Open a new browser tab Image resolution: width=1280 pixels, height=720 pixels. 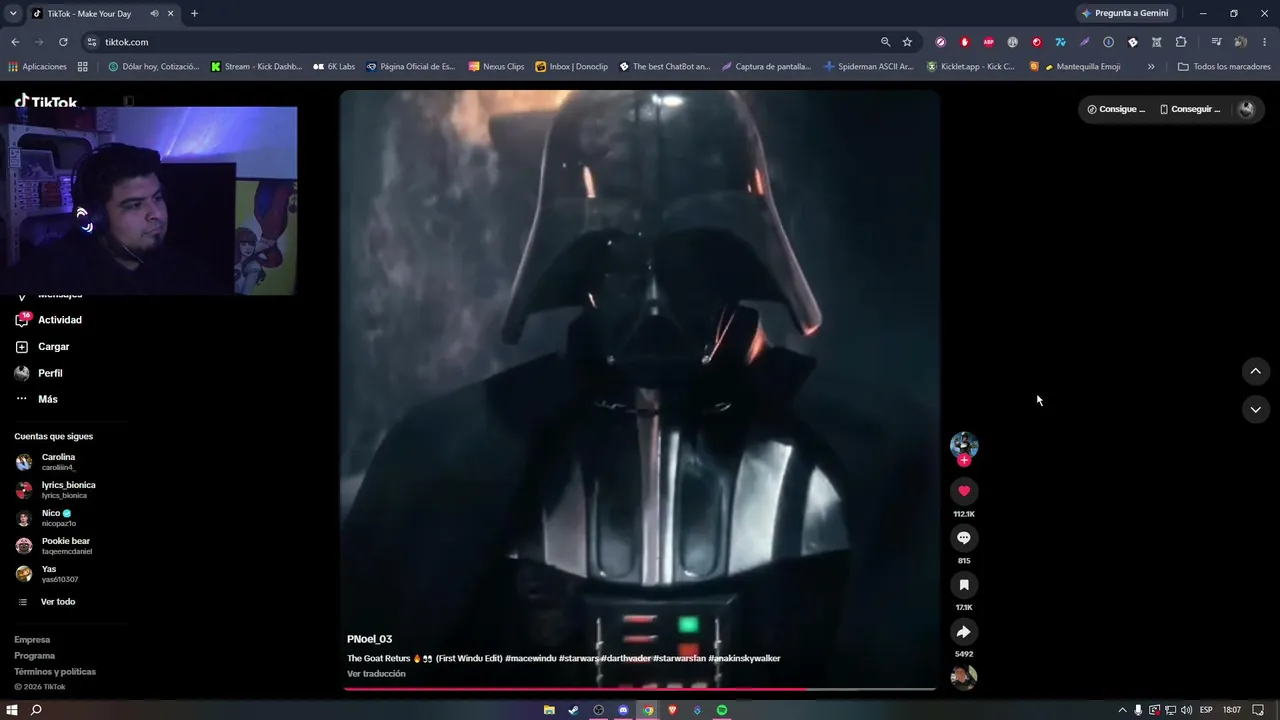click(194, 14)
